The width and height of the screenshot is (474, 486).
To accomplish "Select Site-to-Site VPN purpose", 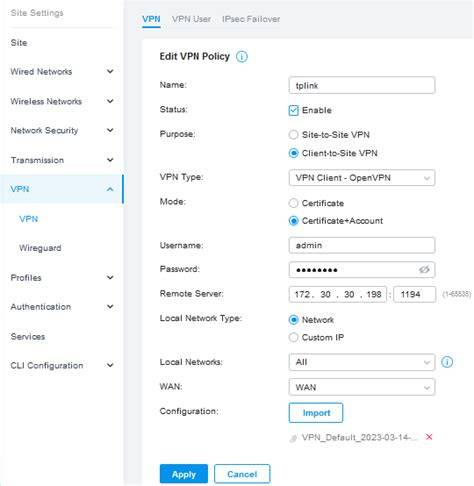I will (x=293, y=135).
